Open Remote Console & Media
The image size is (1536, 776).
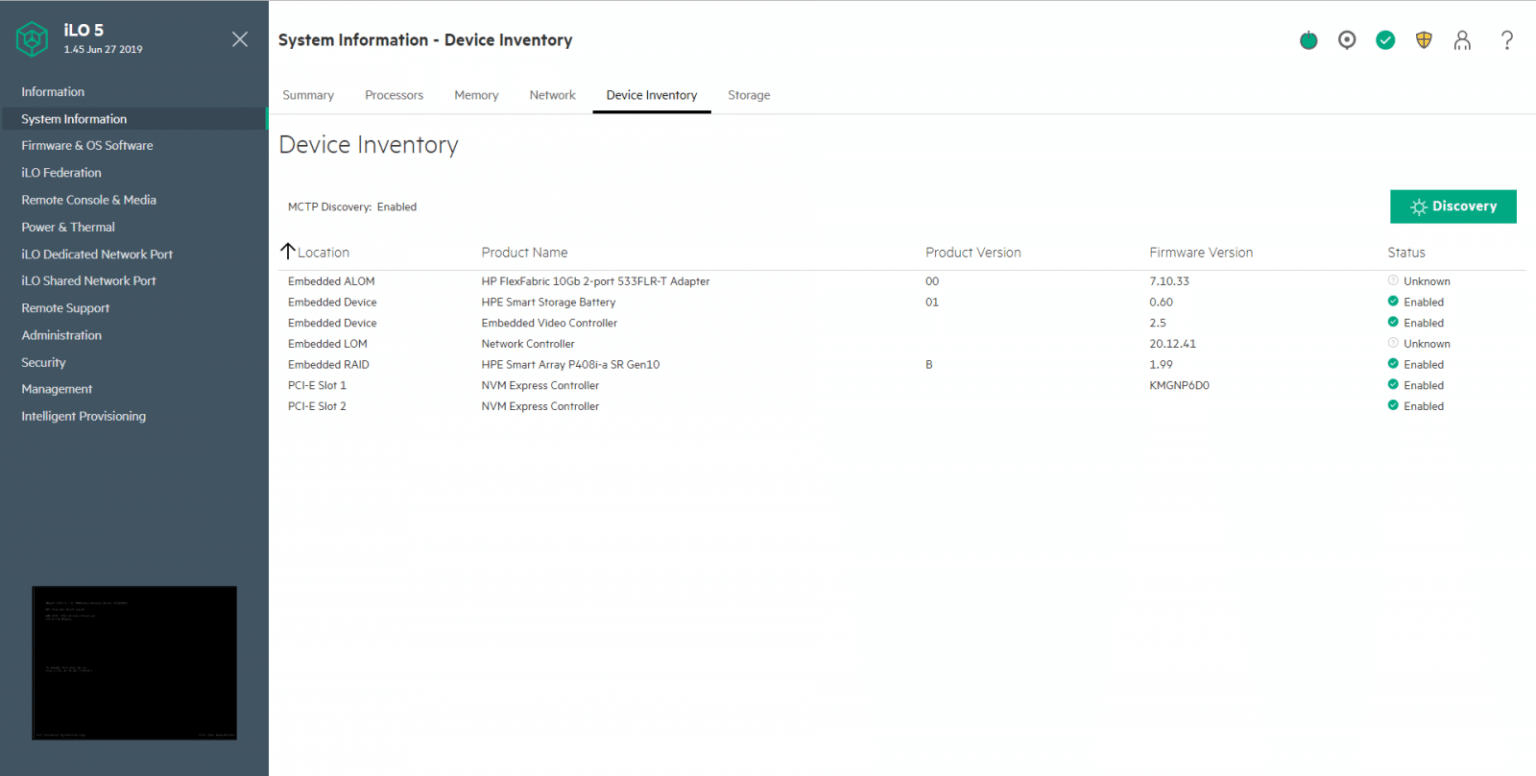89,200
